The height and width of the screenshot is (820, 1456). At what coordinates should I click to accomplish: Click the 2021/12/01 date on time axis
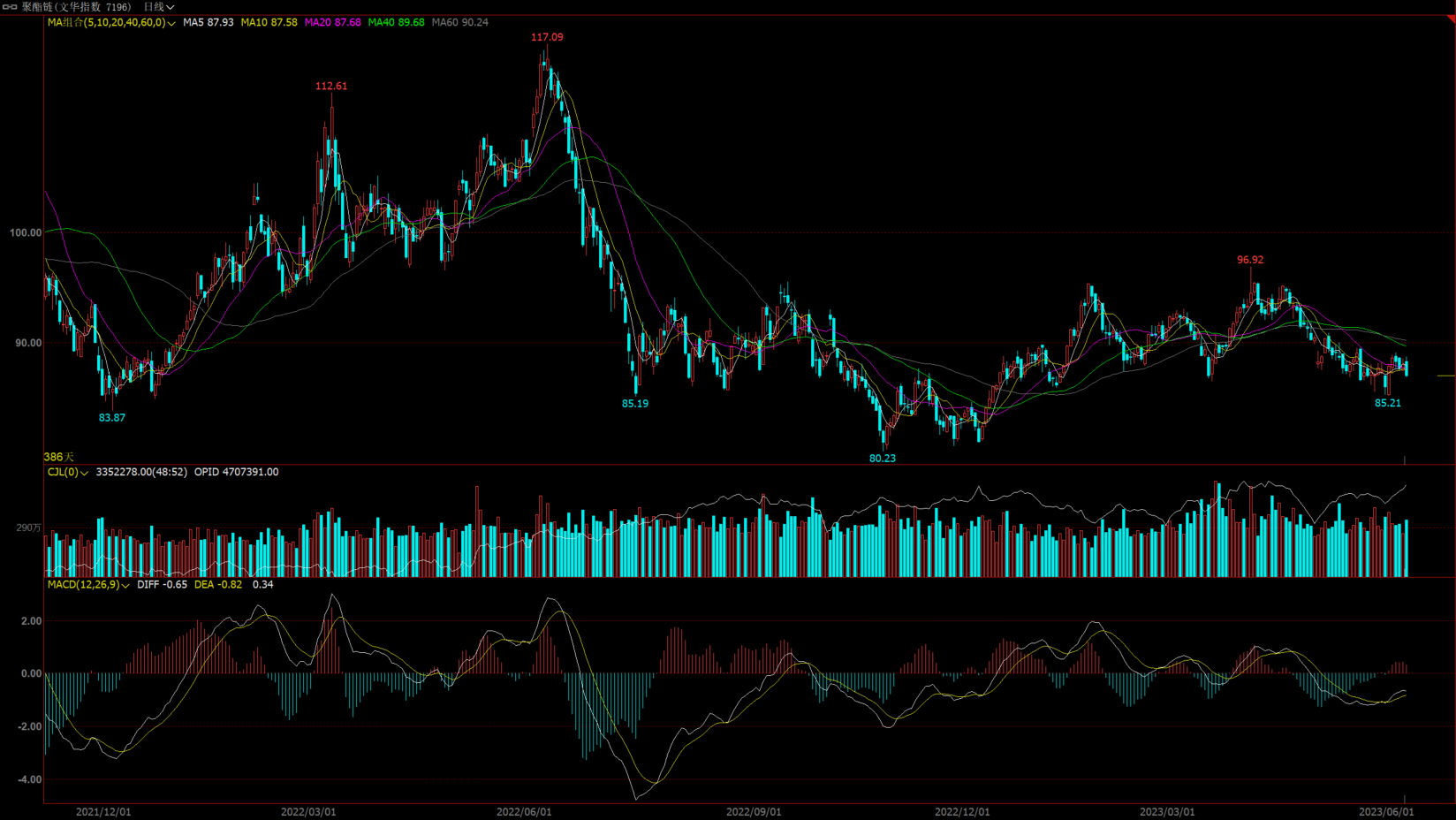[103, 812]
